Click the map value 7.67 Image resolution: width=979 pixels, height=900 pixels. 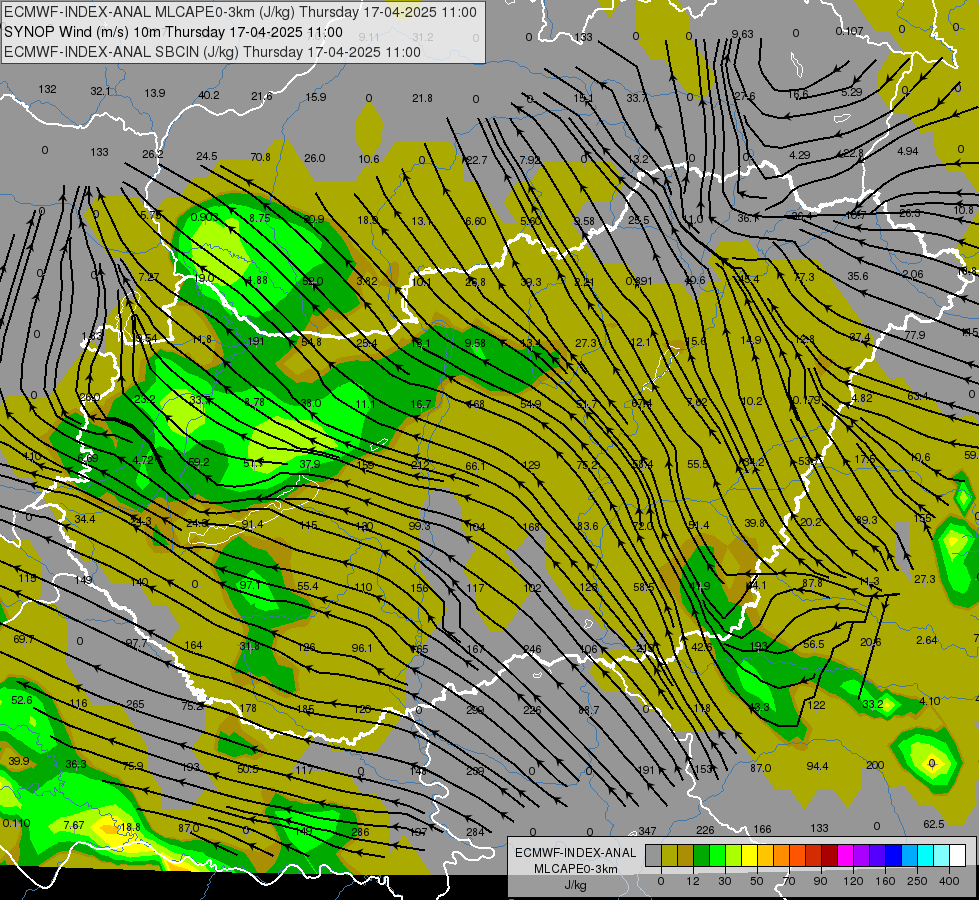tap(74, 825)
